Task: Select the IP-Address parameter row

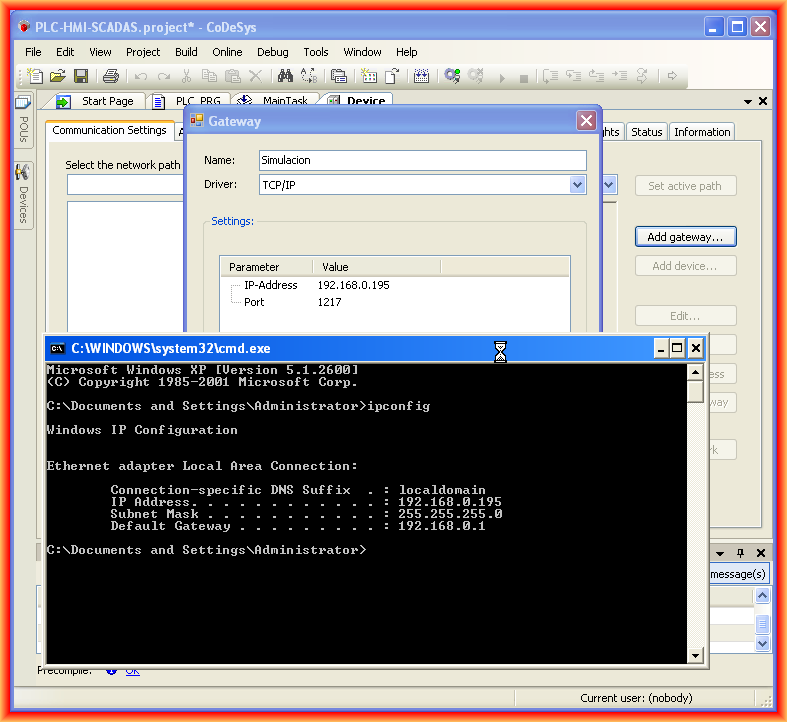Action: (x=270, y=285)
